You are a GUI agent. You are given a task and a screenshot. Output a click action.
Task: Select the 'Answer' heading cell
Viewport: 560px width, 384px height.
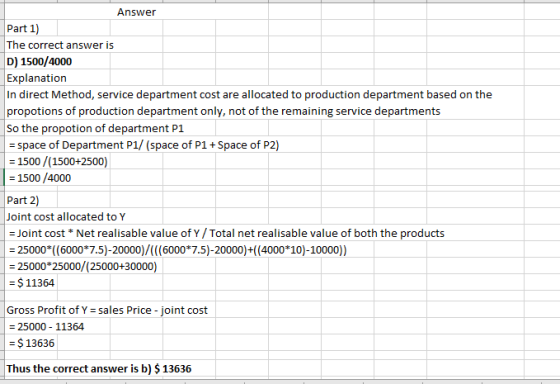tap(136, 12)
